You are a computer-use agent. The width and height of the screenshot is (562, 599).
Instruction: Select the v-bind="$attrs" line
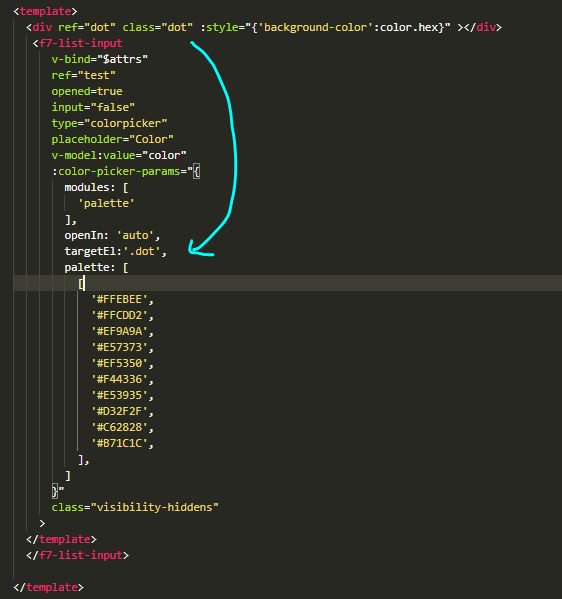[x=100, y=59]
